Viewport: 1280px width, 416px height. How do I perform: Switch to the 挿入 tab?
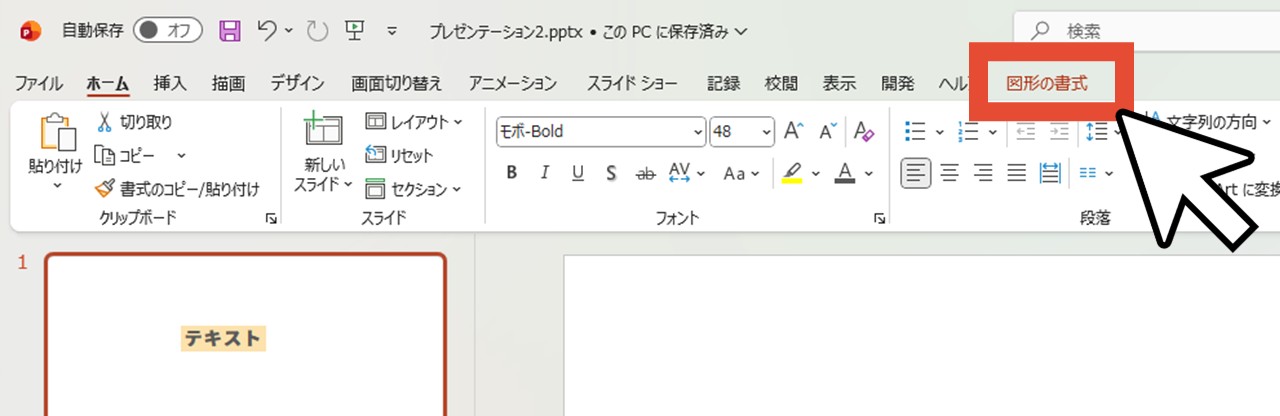(169, 83)
